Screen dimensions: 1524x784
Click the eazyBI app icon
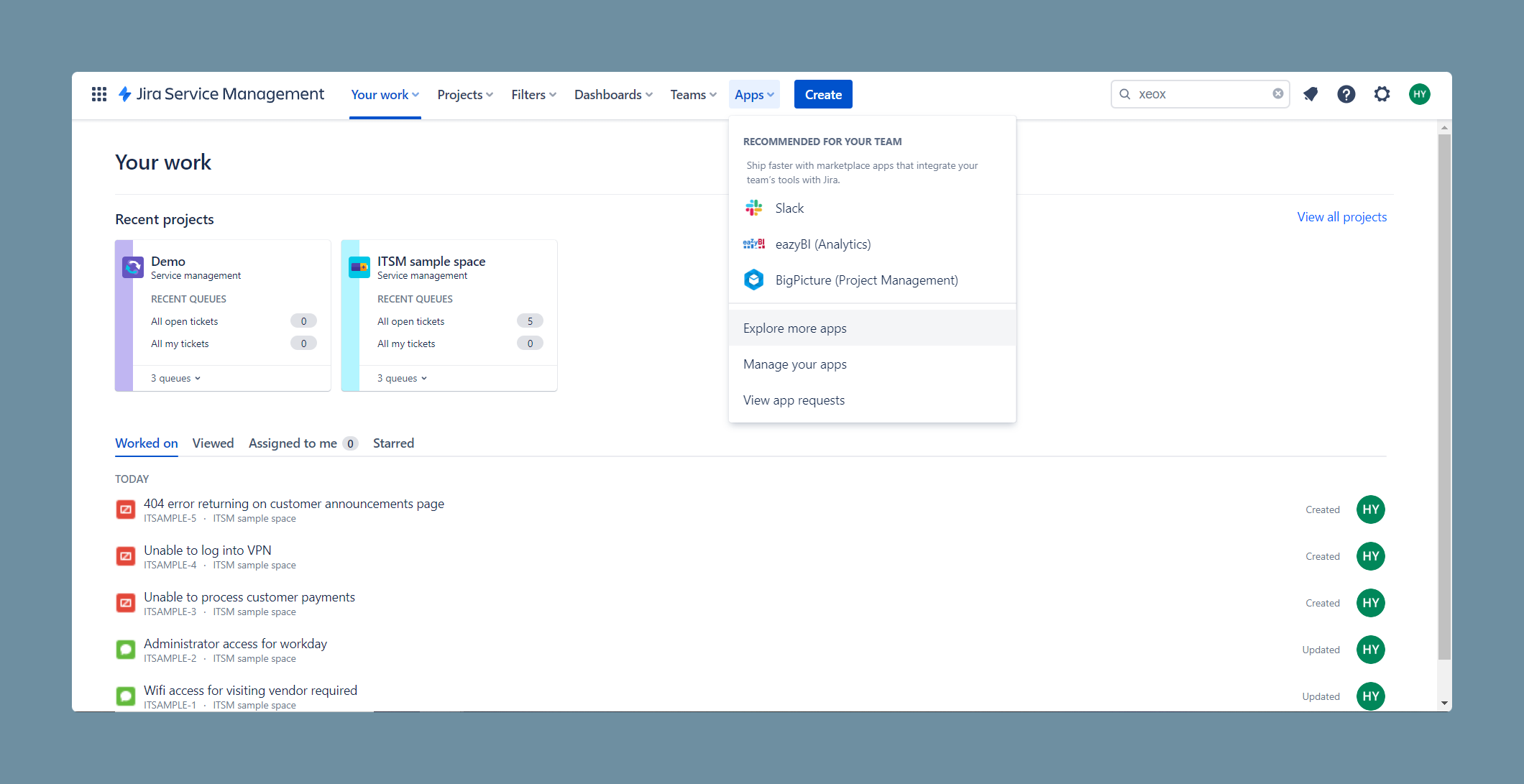tap(753, 244)
